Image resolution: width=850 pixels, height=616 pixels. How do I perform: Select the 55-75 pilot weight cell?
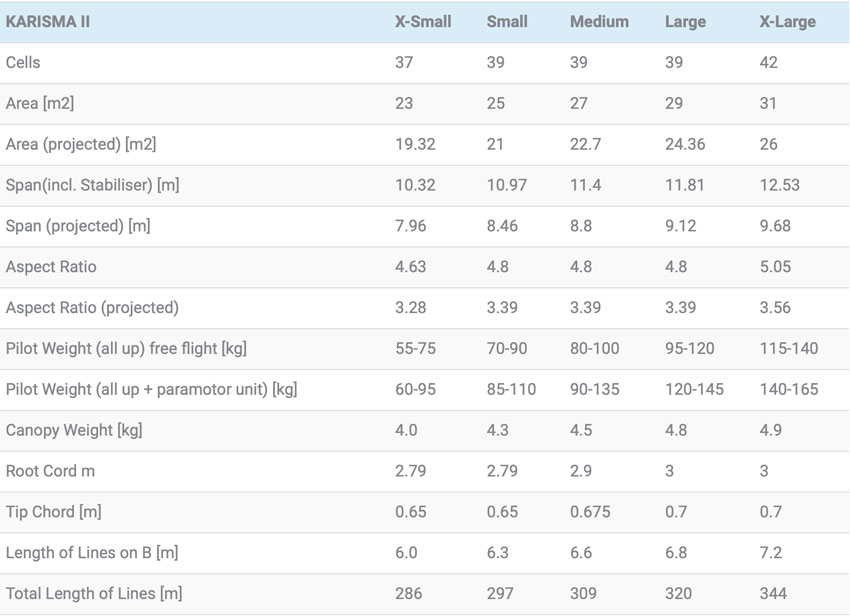point(415,348)
